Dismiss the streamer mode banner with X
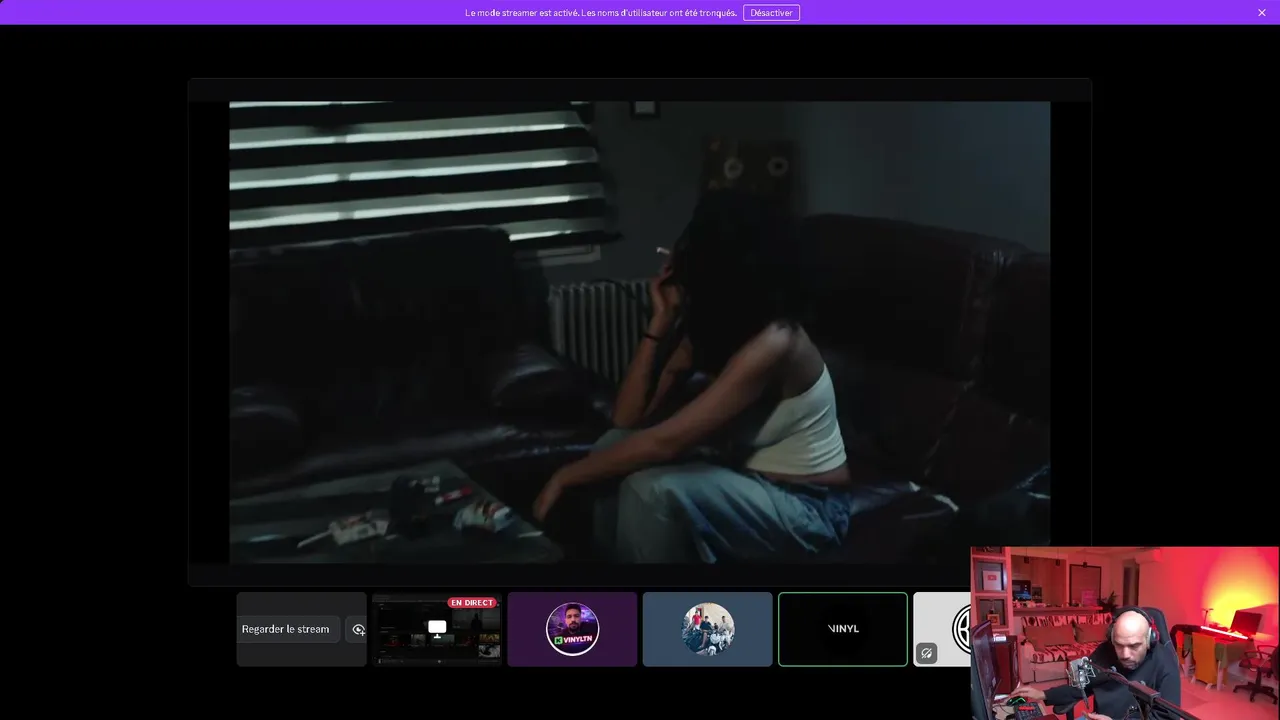Image resolution: width=1280 pixels, height=720 pixels. pyautogui.click(x=1262, y=13)
